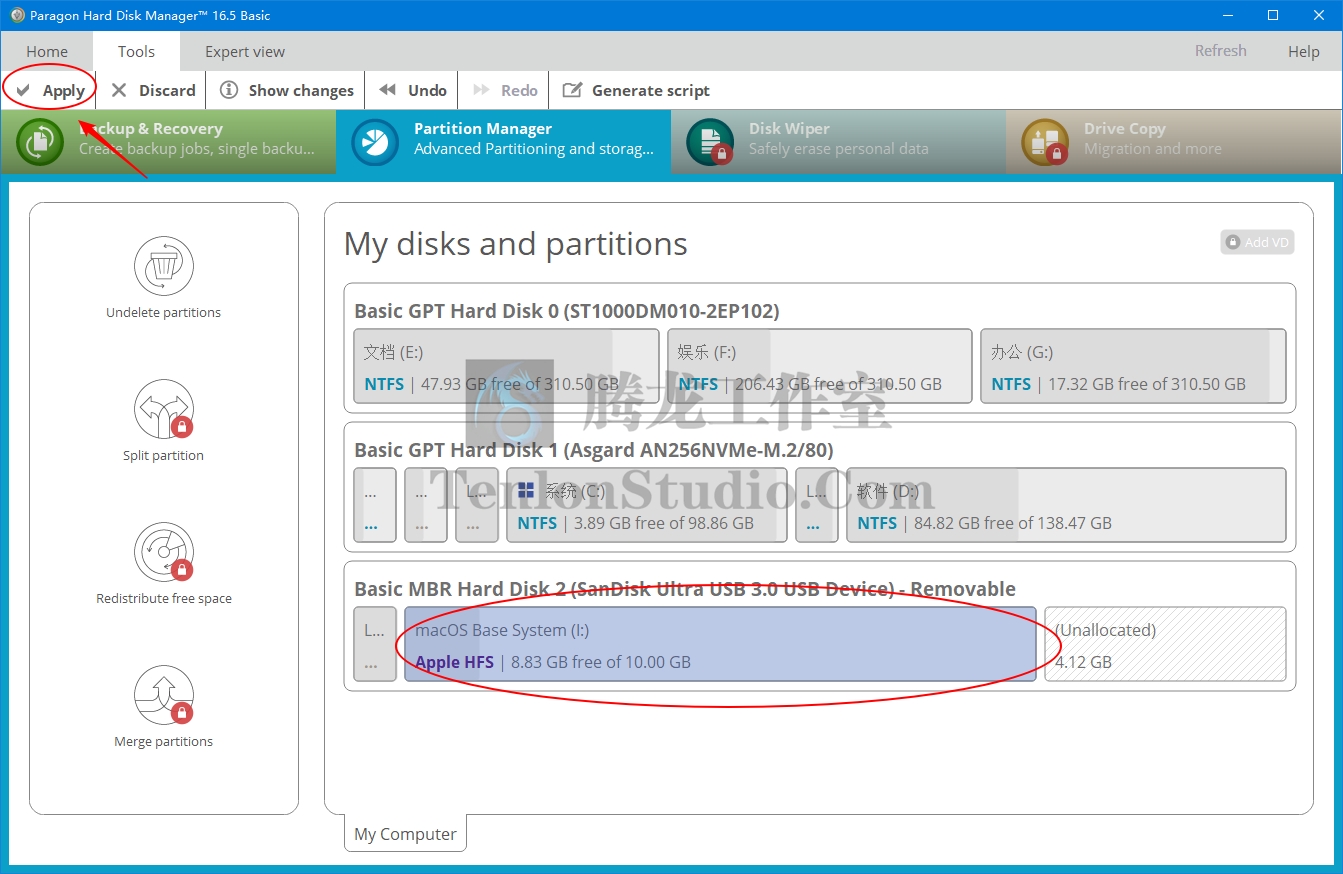The image size is (1343, 874).
Task: Apply the pending changes
Action: coord(51,90)
